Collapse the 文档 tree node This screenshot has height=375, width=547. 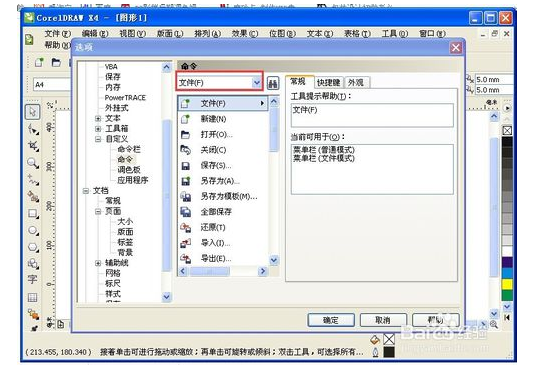tap(85, 191)
